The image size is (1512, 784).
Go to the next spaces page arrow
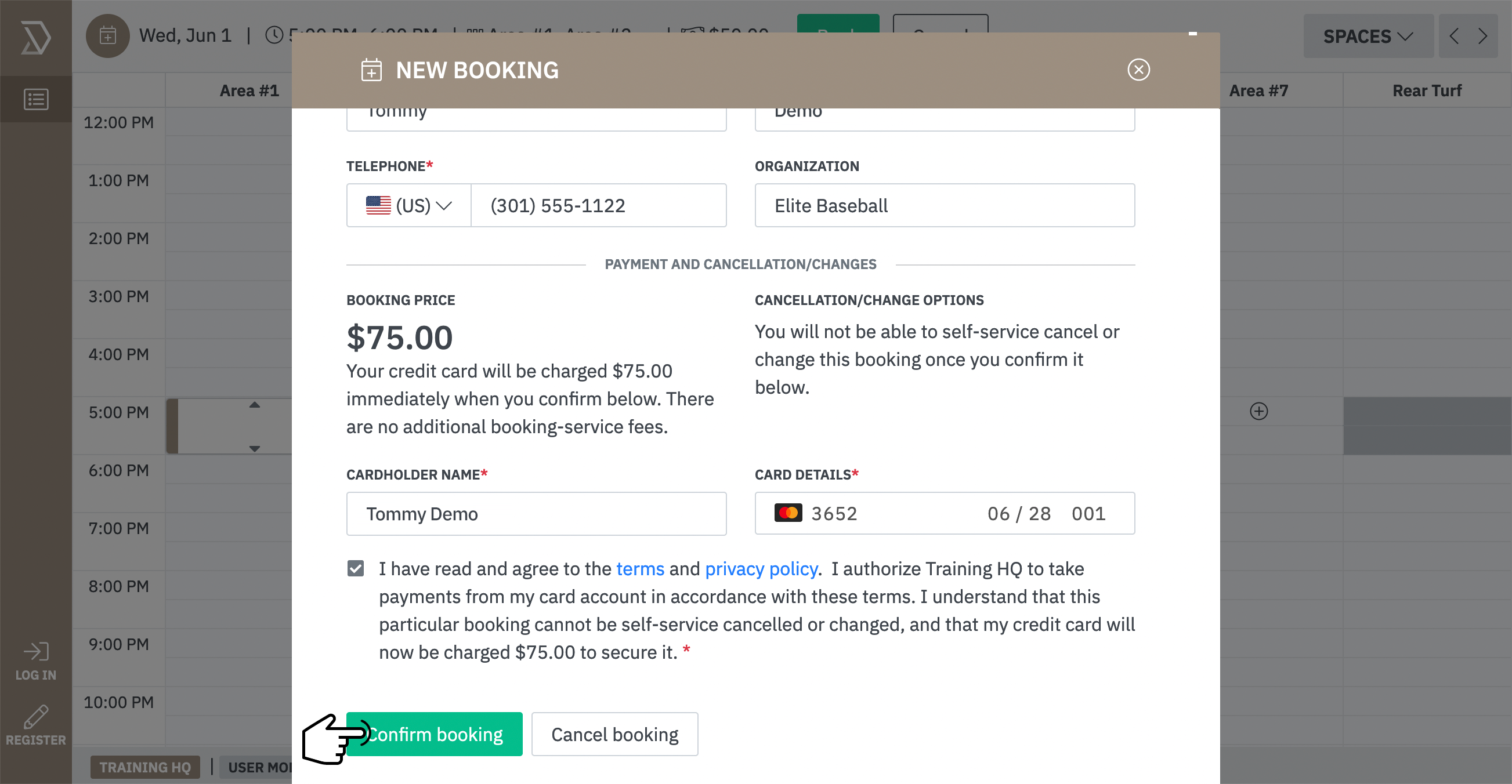point(1482,37)
